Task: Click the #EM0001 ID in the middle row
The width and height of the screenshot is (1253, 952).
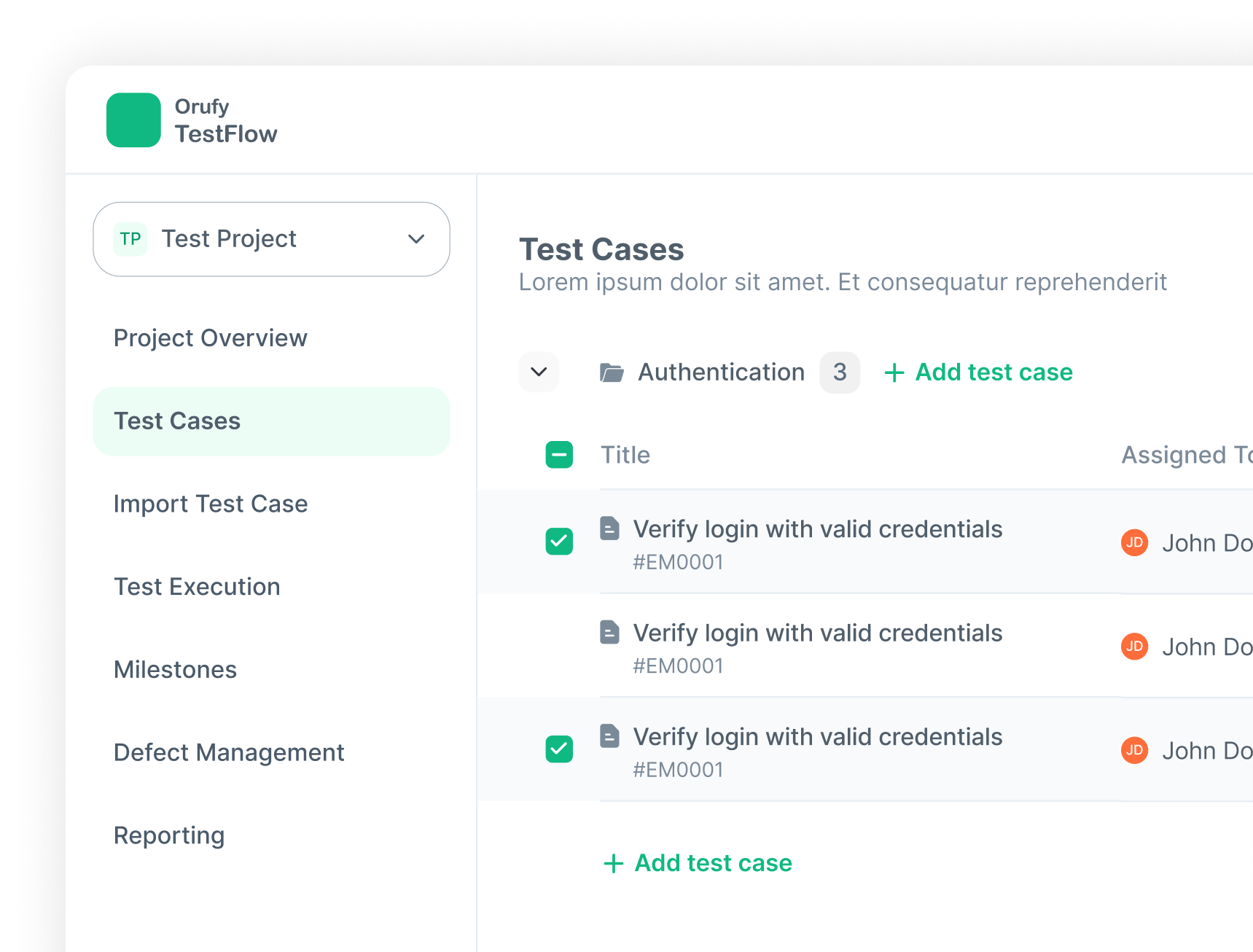Action: [x=678, y=666]
